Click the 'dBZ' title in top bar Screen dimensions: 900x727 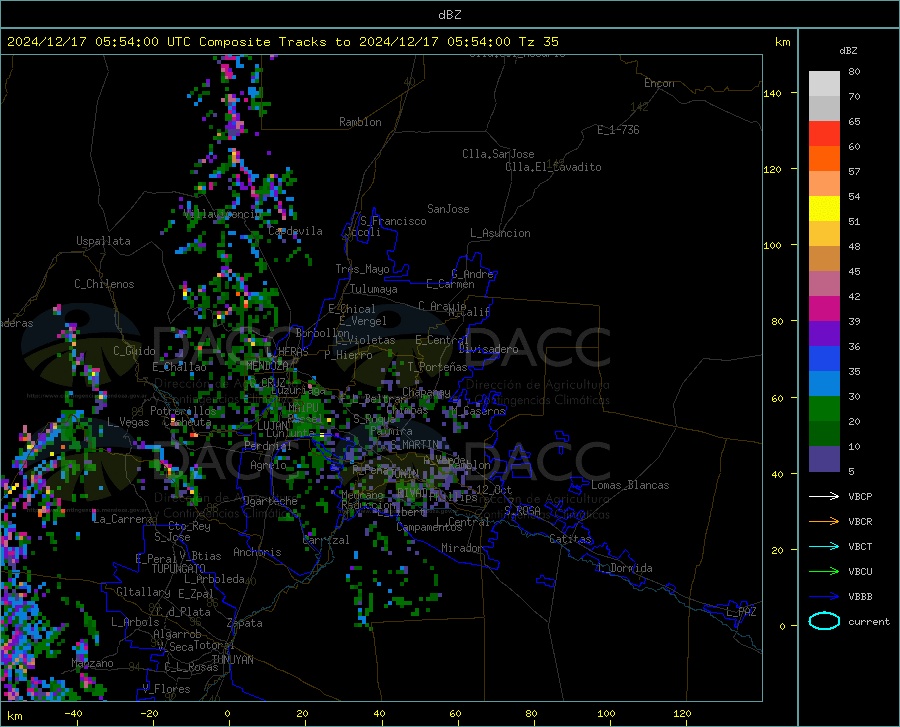pyautogui.click(x=449, y=15)
